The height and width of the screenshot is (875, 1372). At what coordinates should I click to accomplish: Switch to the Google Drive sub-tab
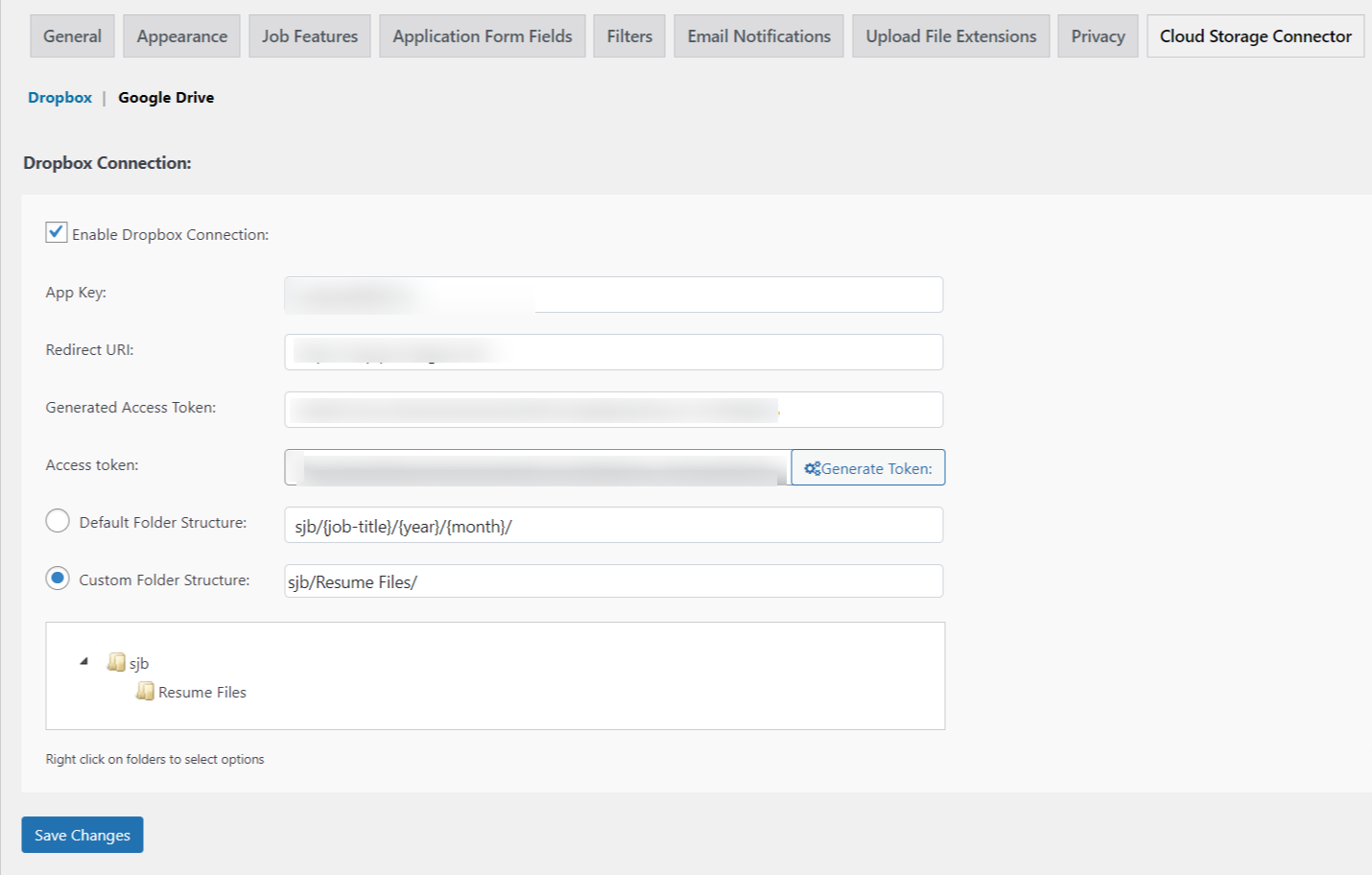tap(166, 97)
